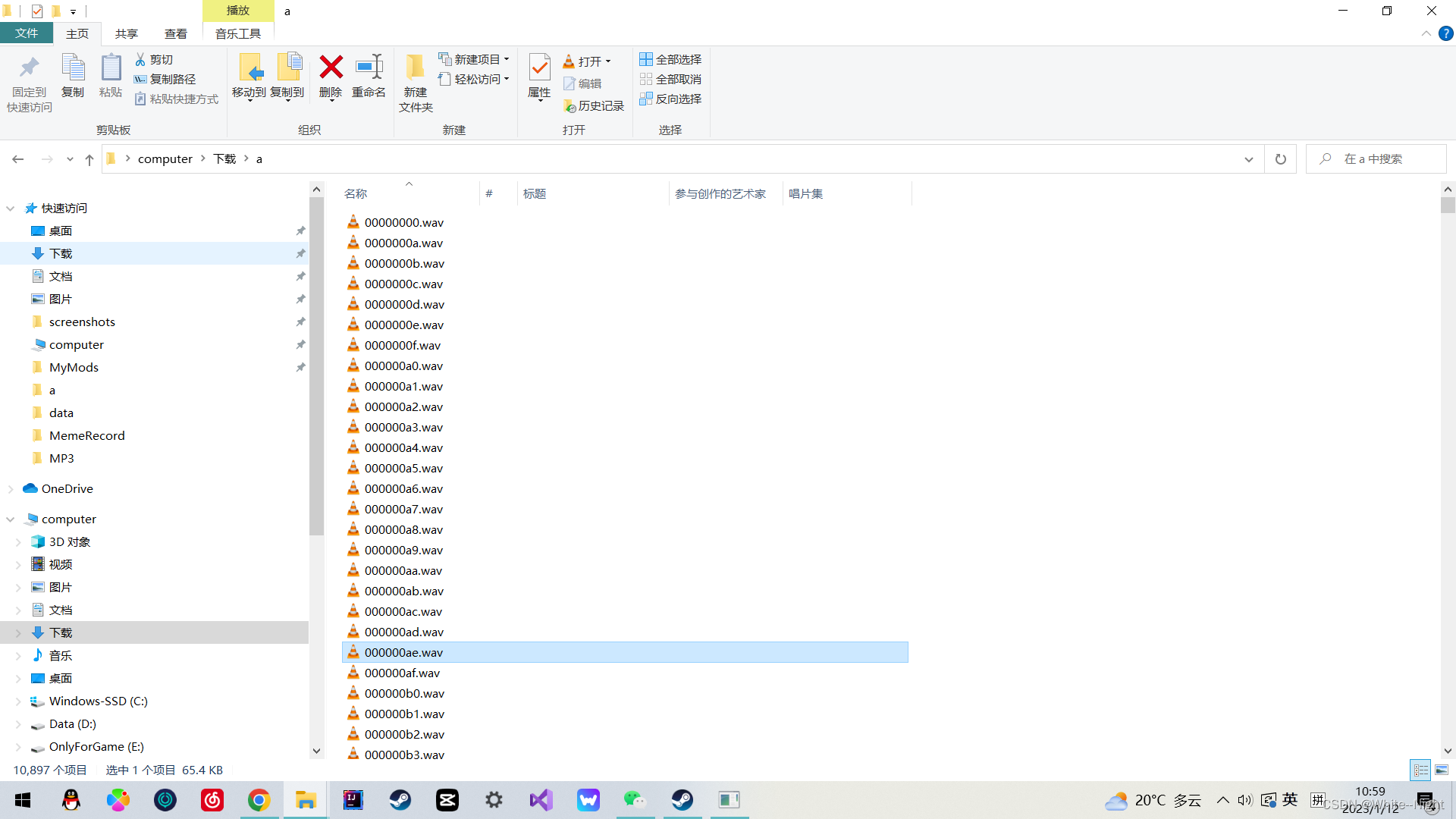Click the Rename icon in ribbon
Image resolution: width=1456 pixels, height=819 pixels.
(369, 68)
